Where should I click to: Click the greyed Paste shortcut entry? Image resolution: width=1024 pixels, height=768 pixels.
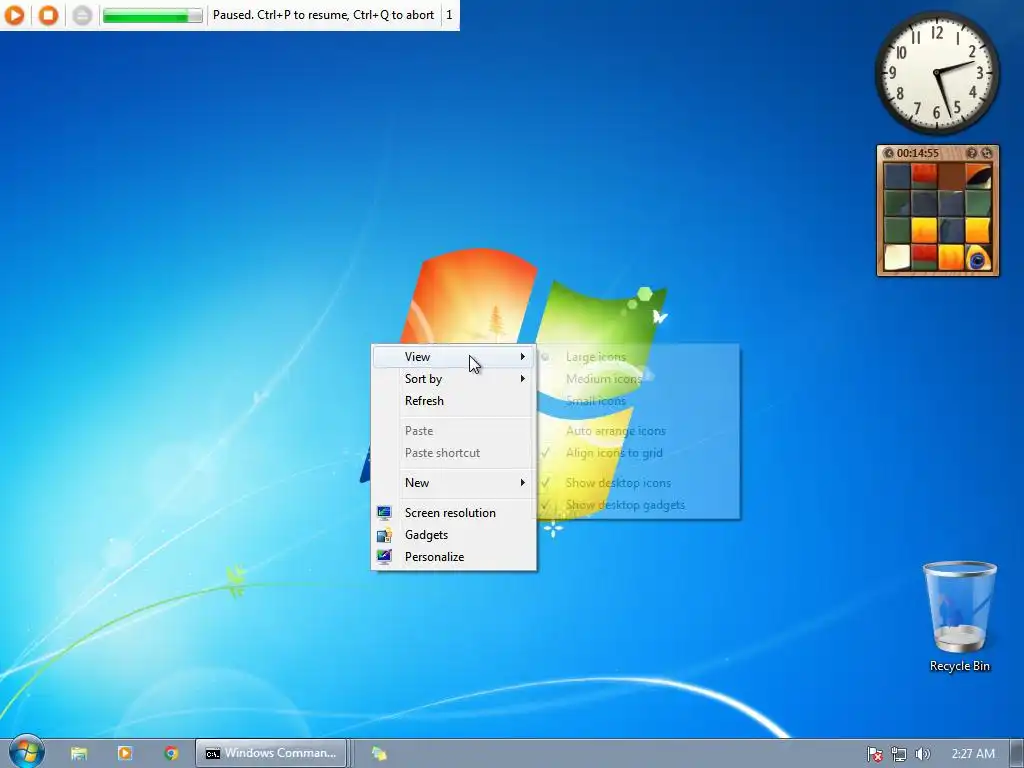(454, 453)
